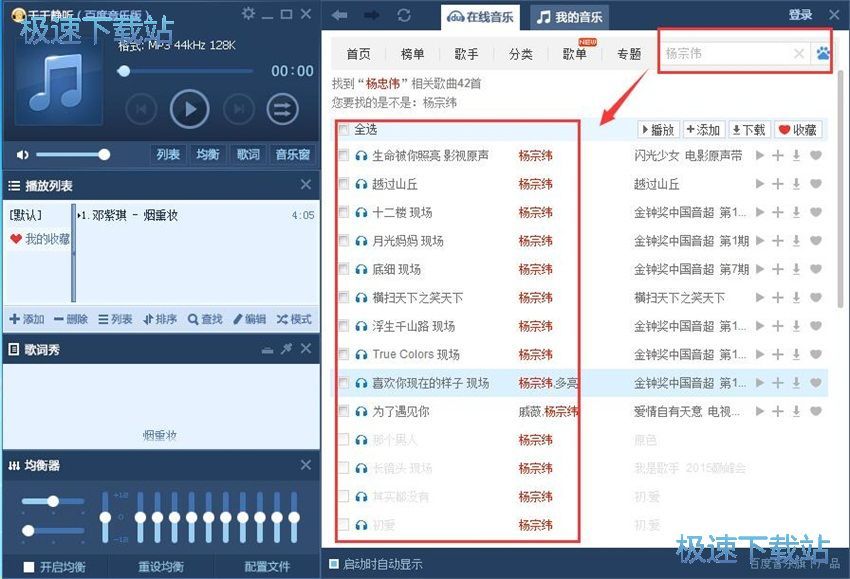Mute the volume speaker icon

click(22, 155)
